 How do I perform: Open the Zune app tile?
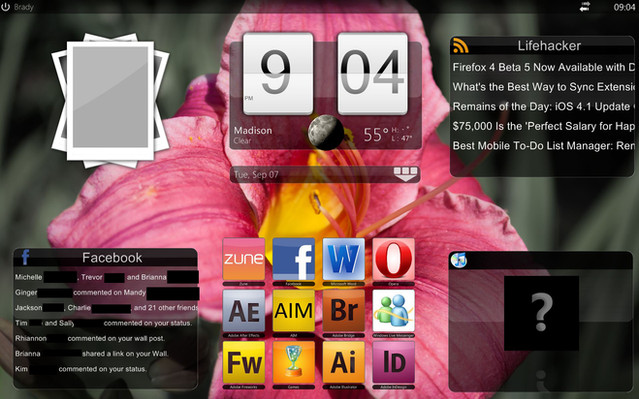tap(244, 259)
